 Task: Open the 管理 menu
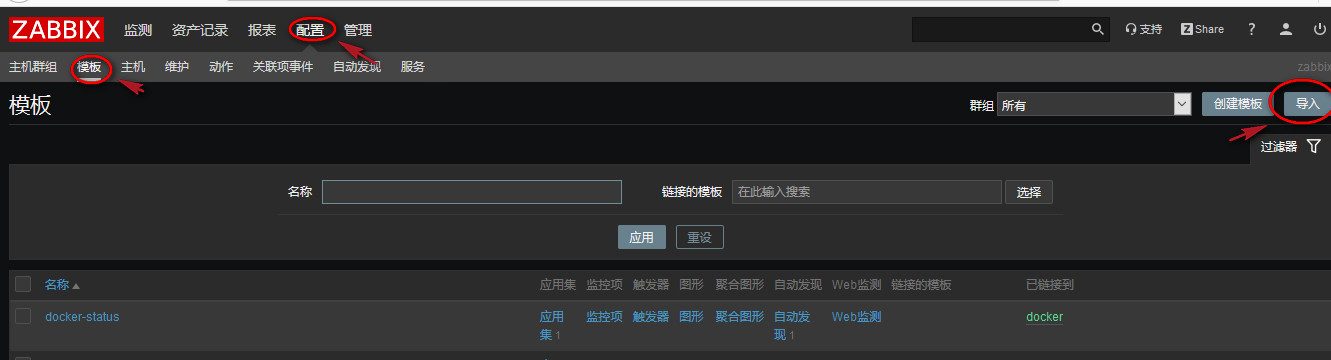coord(358,31)
